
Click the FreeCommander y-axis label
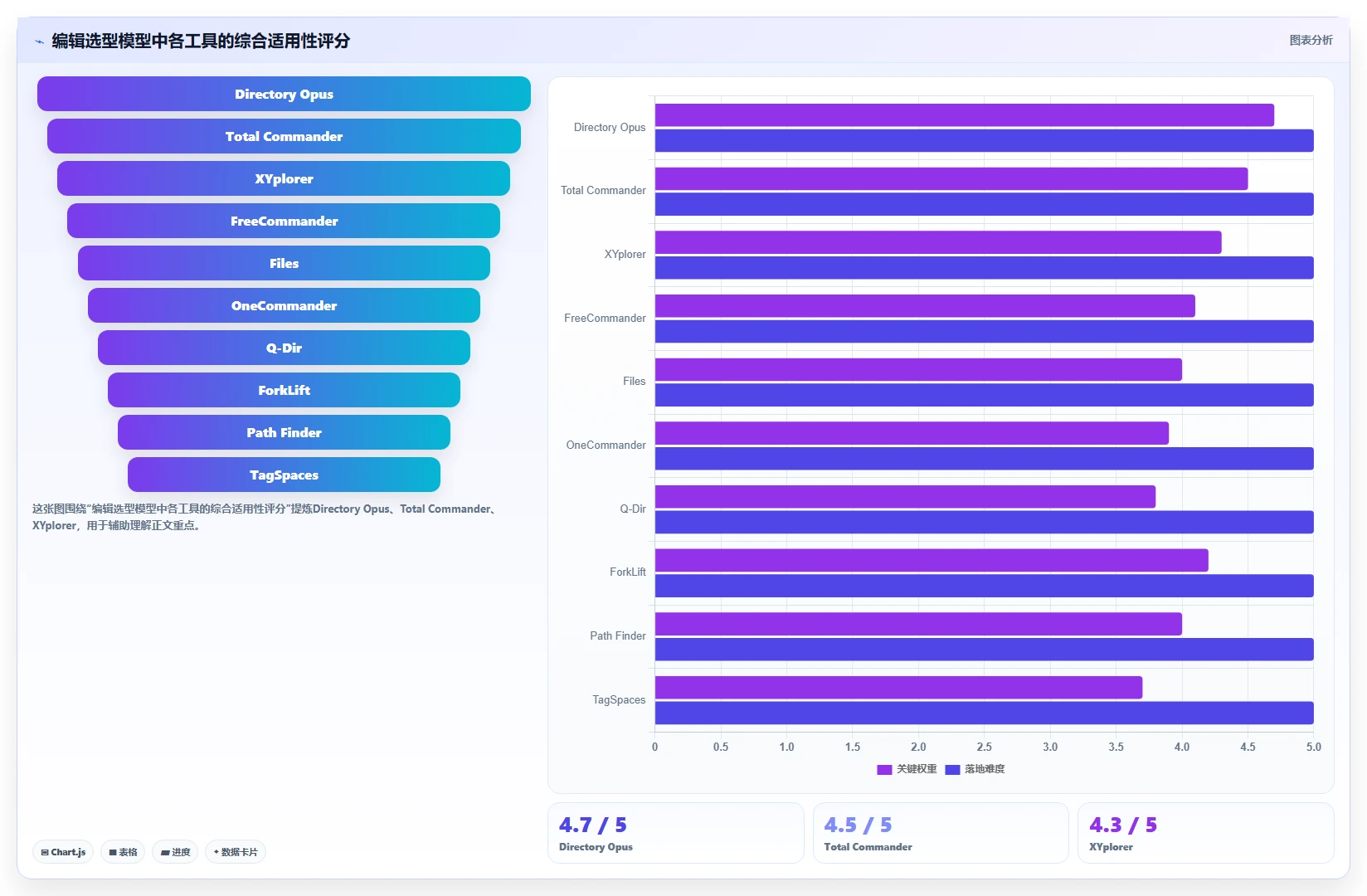(x=605, y=318)
